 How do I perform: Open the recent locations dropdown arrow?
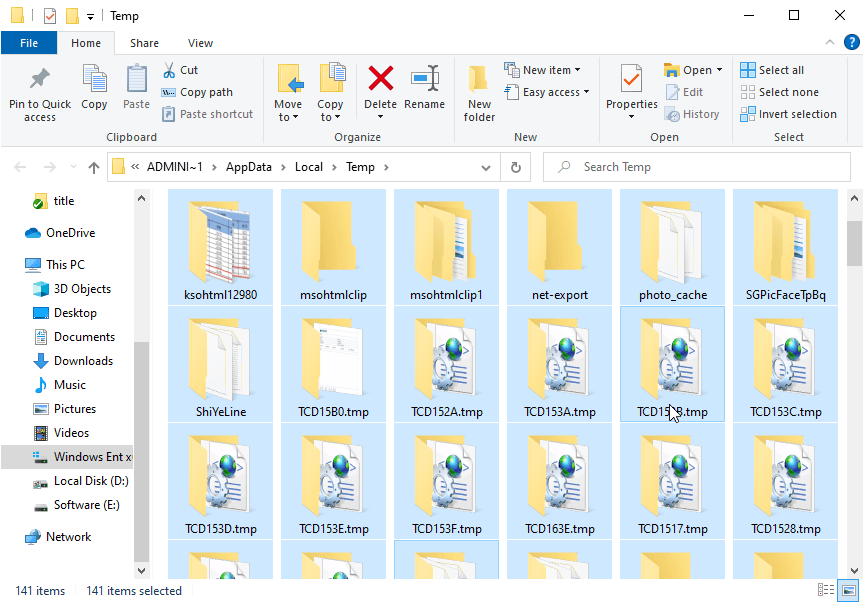point(73,167)
